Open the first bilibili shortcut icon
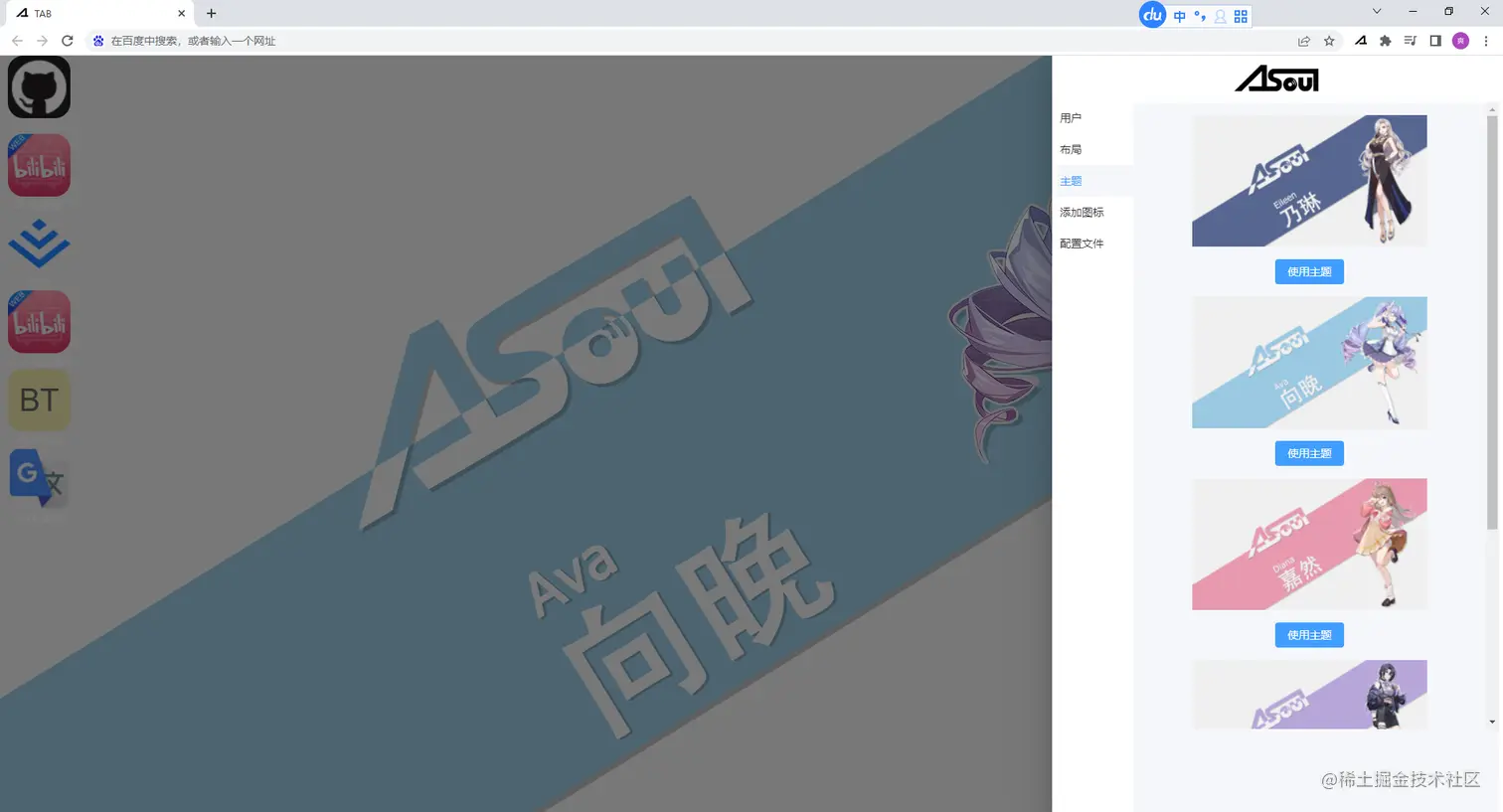1503x812 pixels. (x=39, y=165)
